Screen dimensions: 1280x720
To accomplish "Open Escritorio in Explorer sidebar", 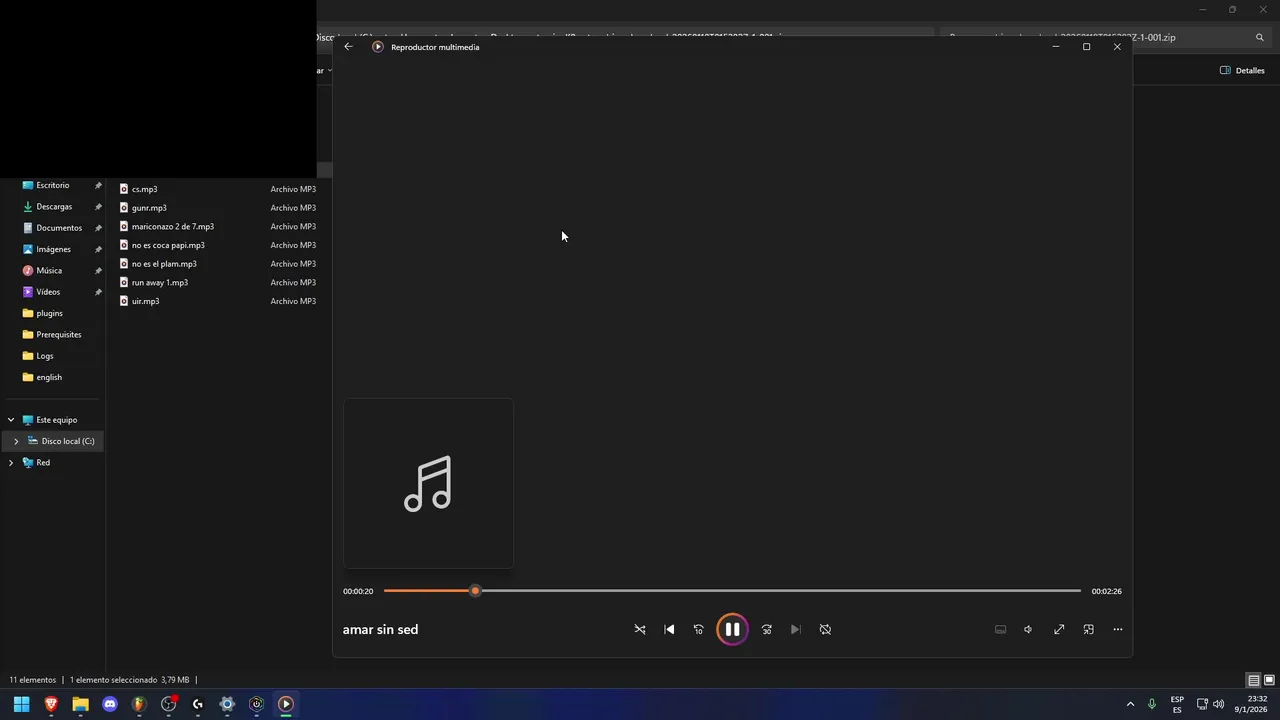I will [53, 185].
